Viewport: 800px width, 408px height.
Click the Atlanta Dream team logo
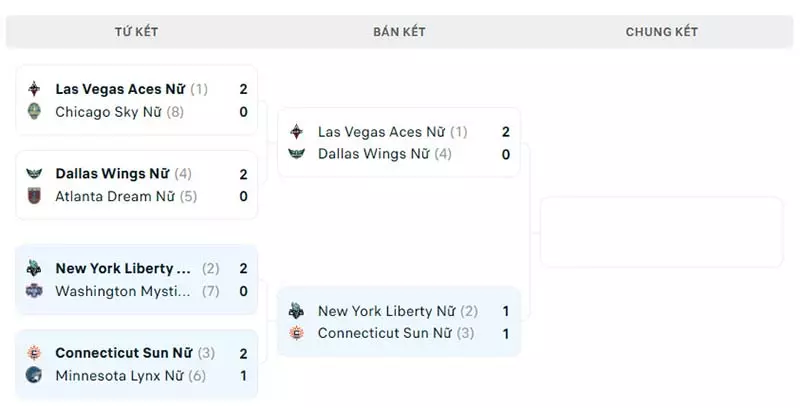[x=34, y=196]
